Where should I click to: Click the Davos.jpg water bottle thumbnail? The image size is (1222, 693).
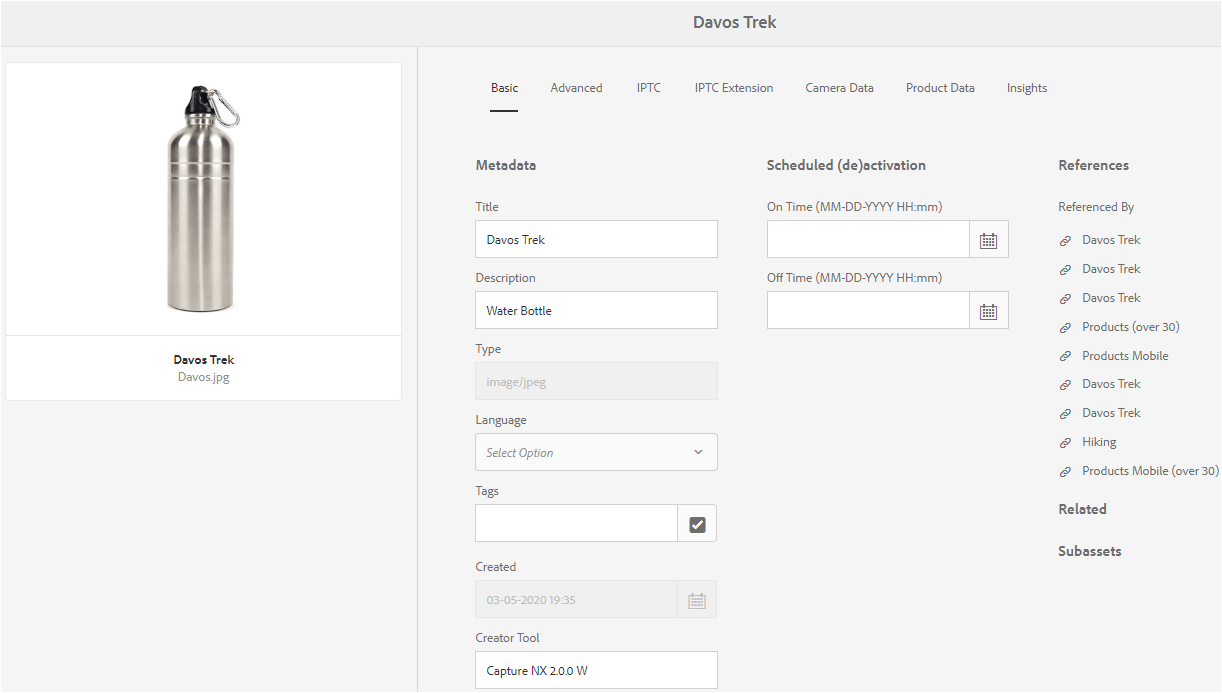pyautogui.click(x=203, y=197)
